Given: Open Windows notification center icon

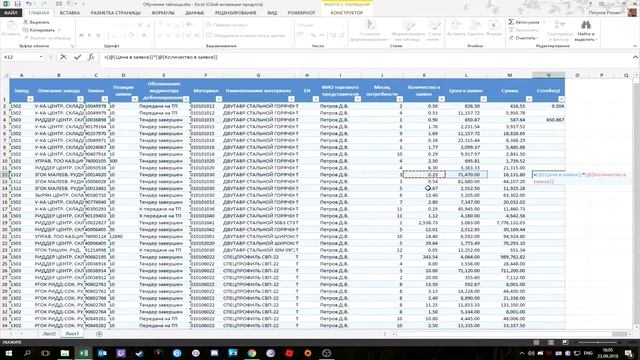Looking at the screenshot, I should point(629,353).
